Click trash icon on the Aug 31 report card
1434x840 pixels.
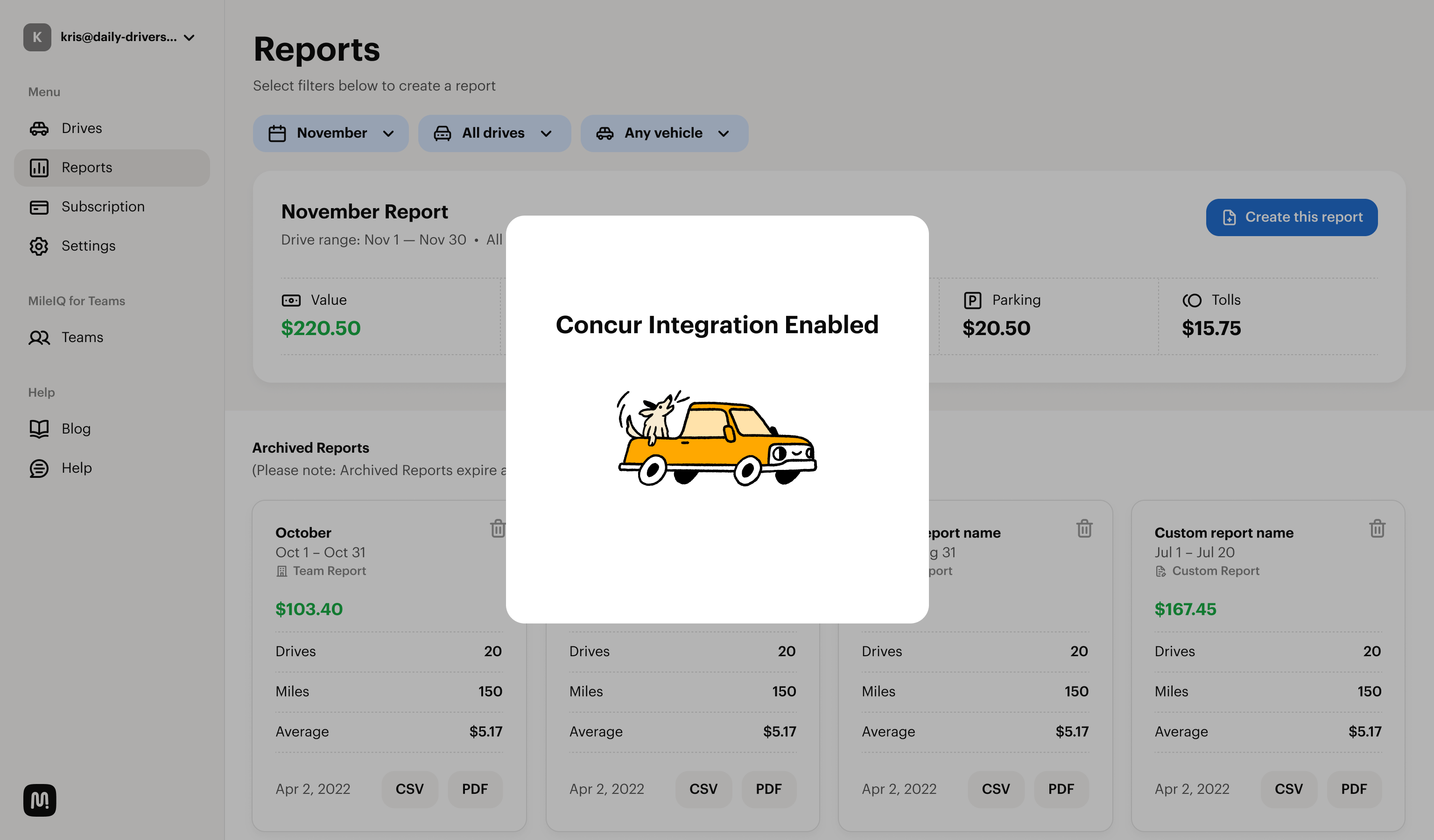tap(1084, 528)
